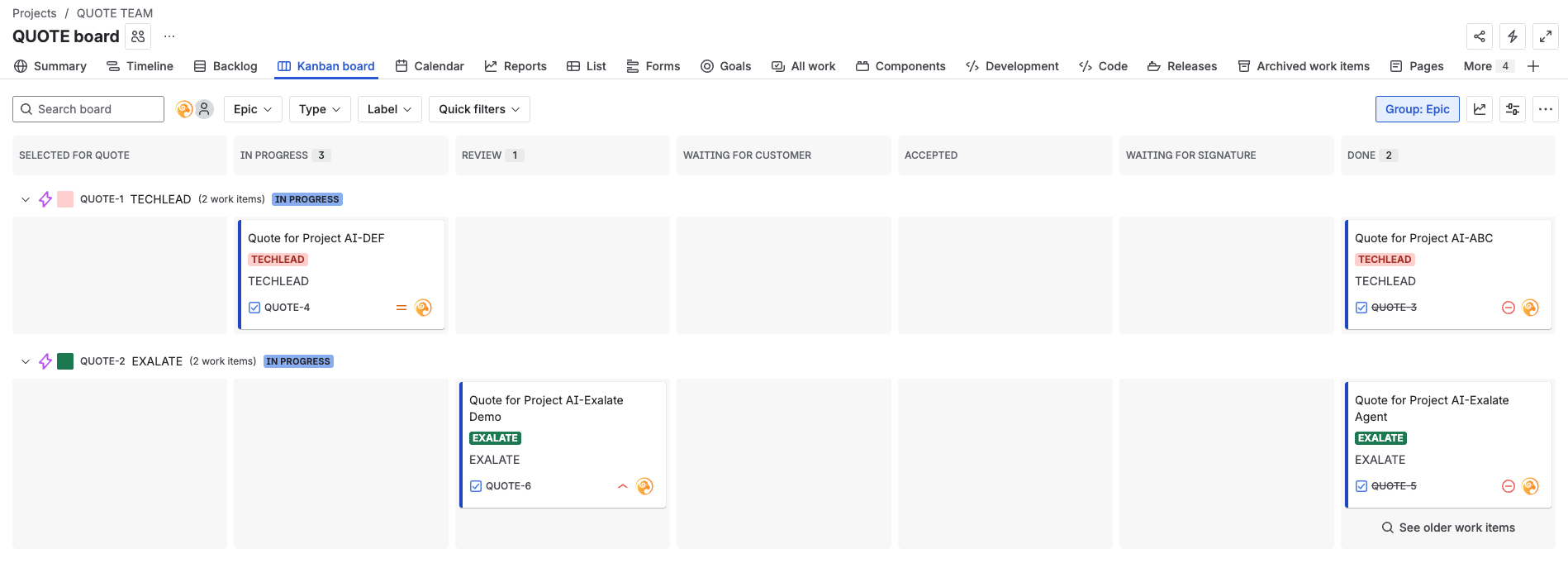Viewport: 1568px width, 573px height.
Task: Click the Search board input field
Action: point(88,109)
